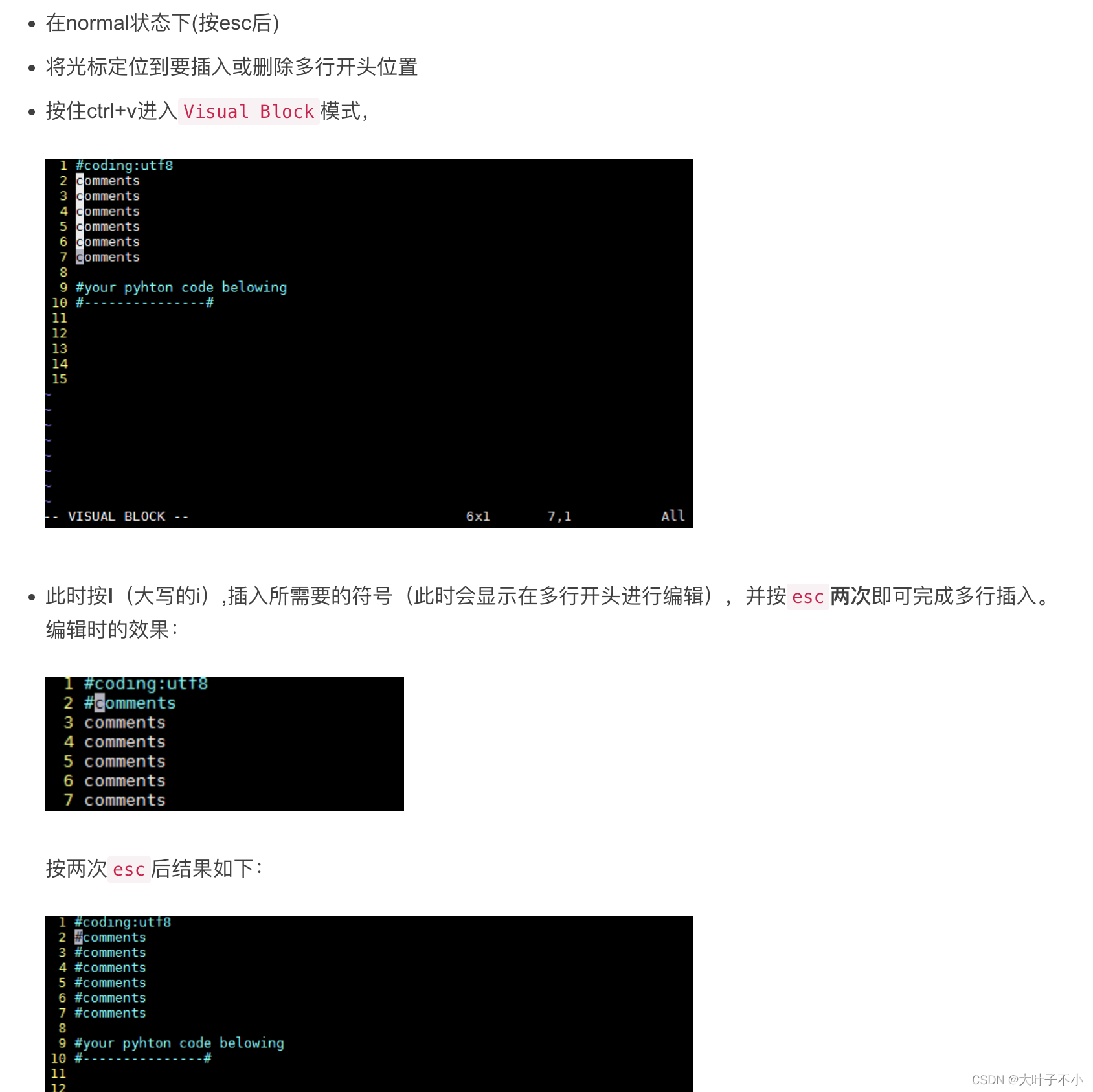Open the first vim screenshot in VISUAL BLOCK mode
Image resolution: width=1093 pixels, height=1092 pixels.
[368, 343]
